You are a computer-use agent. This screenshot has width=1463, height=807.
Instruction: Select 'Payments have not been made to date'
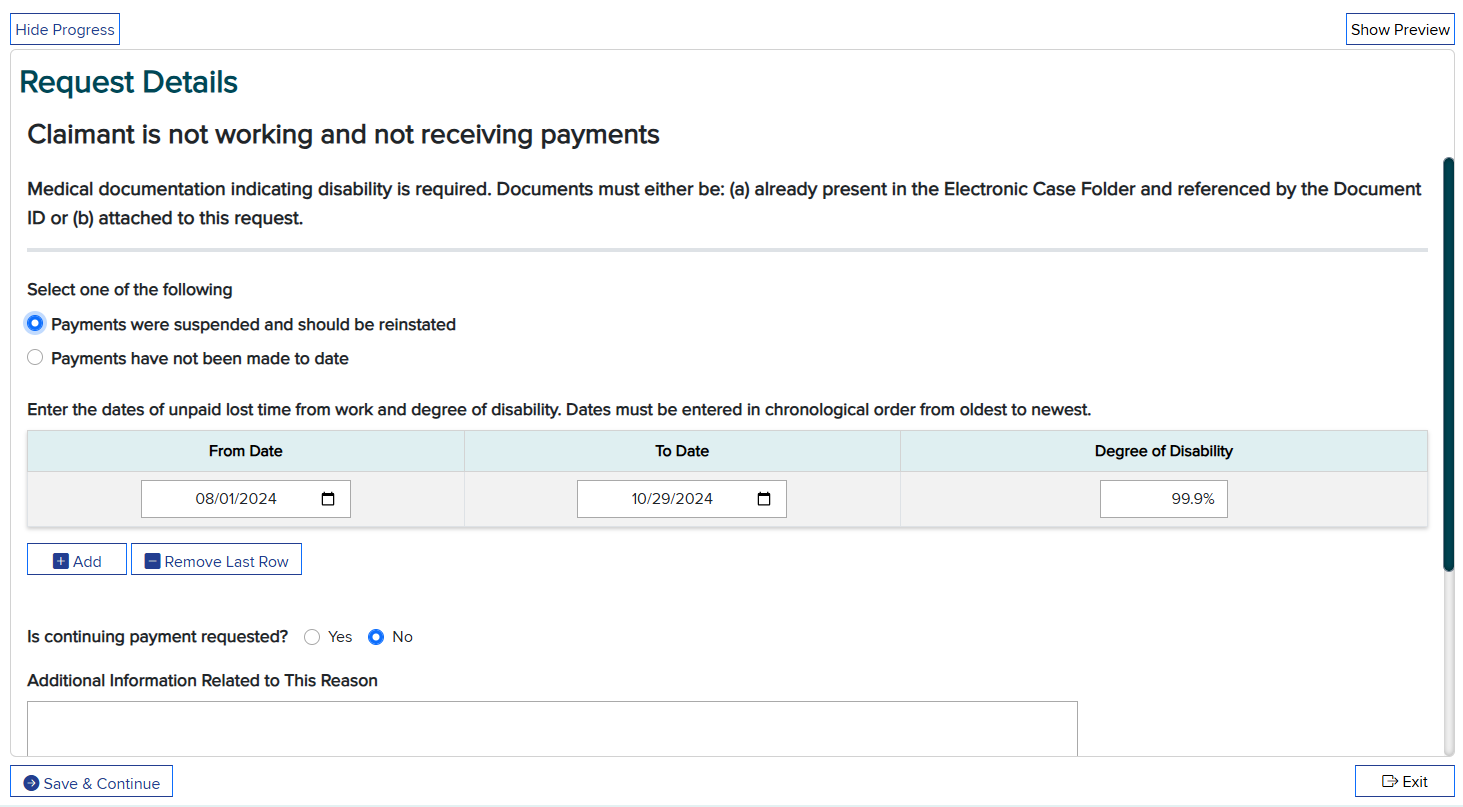(36, 358)
